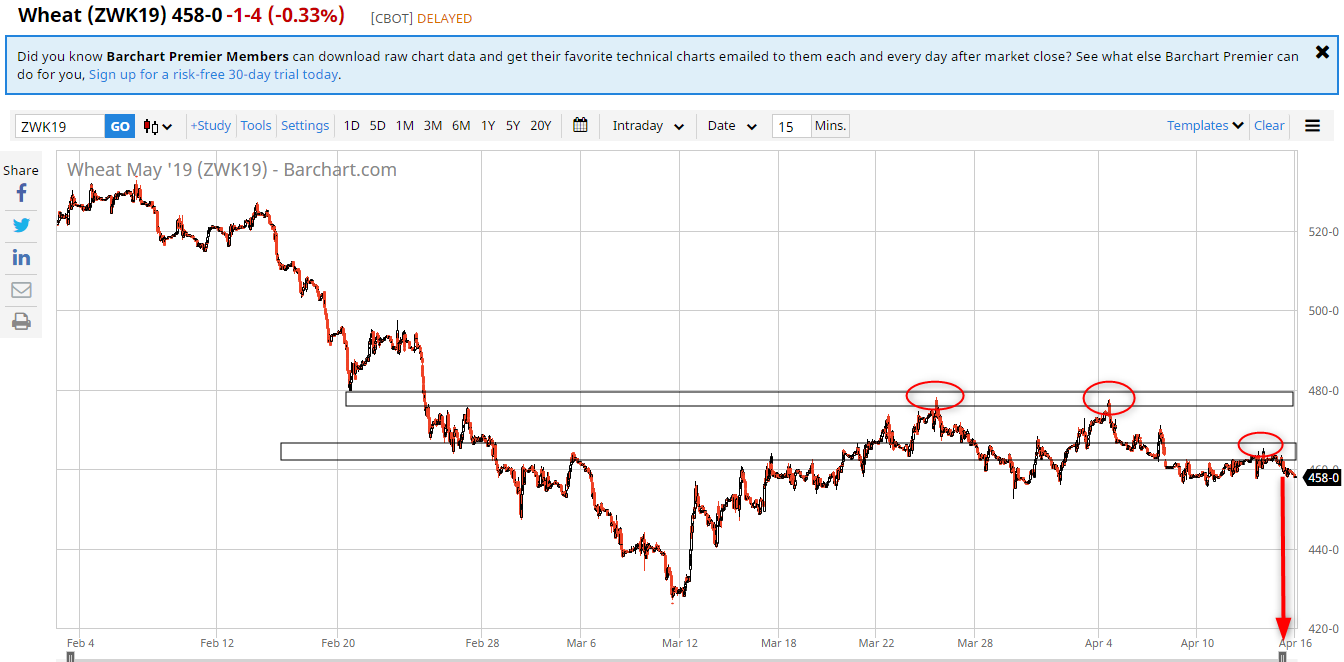
Task: Email the chart via envelope icon
Action: coord(21,290)
